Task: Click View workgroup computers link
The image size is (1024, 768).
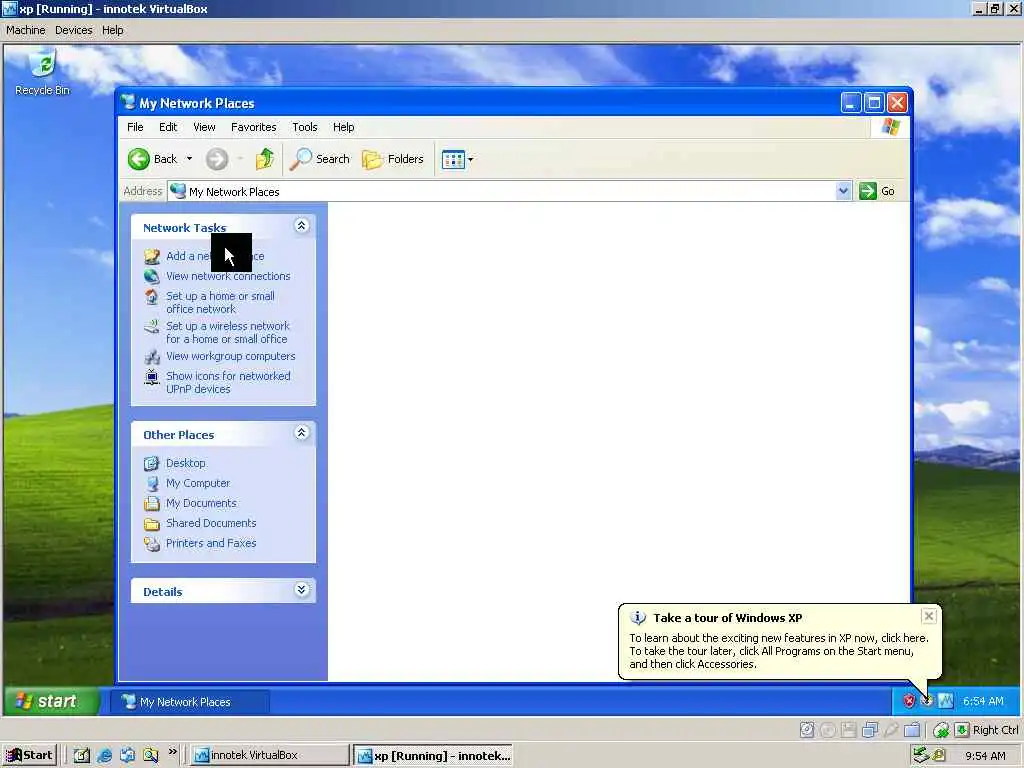Action: pyautogui.click(x=231, y=356)
